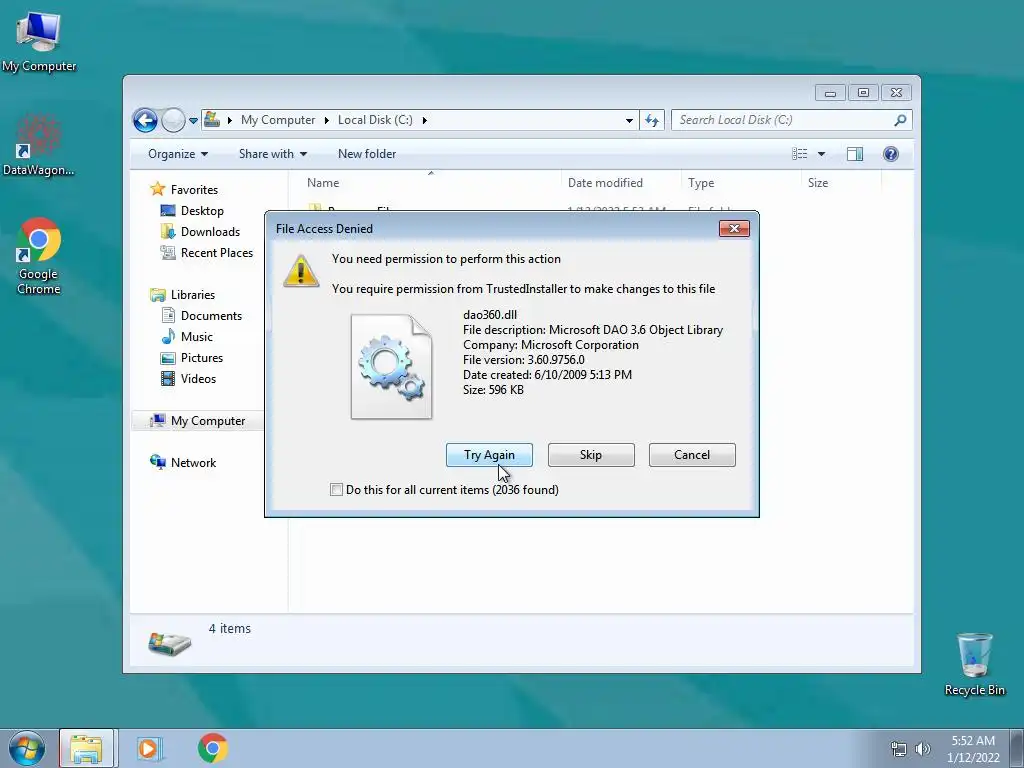1024x768 pixels.
Task: Select DataWagon desktop shortcut
Action: (x=39, y=146)
